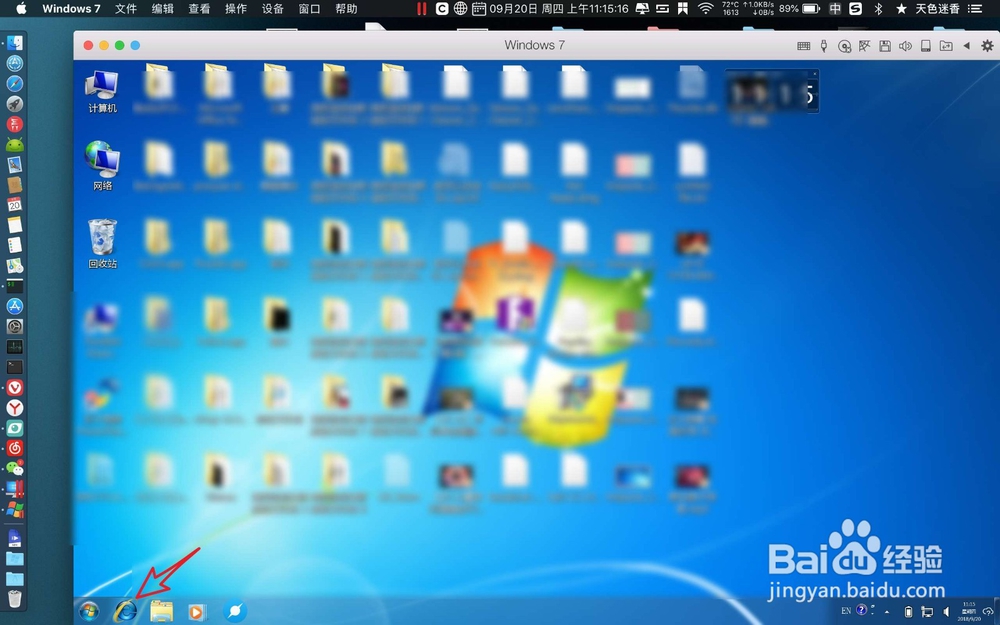
Task: Open System Preferences gear in Dock
Action: tap(15, 327)
